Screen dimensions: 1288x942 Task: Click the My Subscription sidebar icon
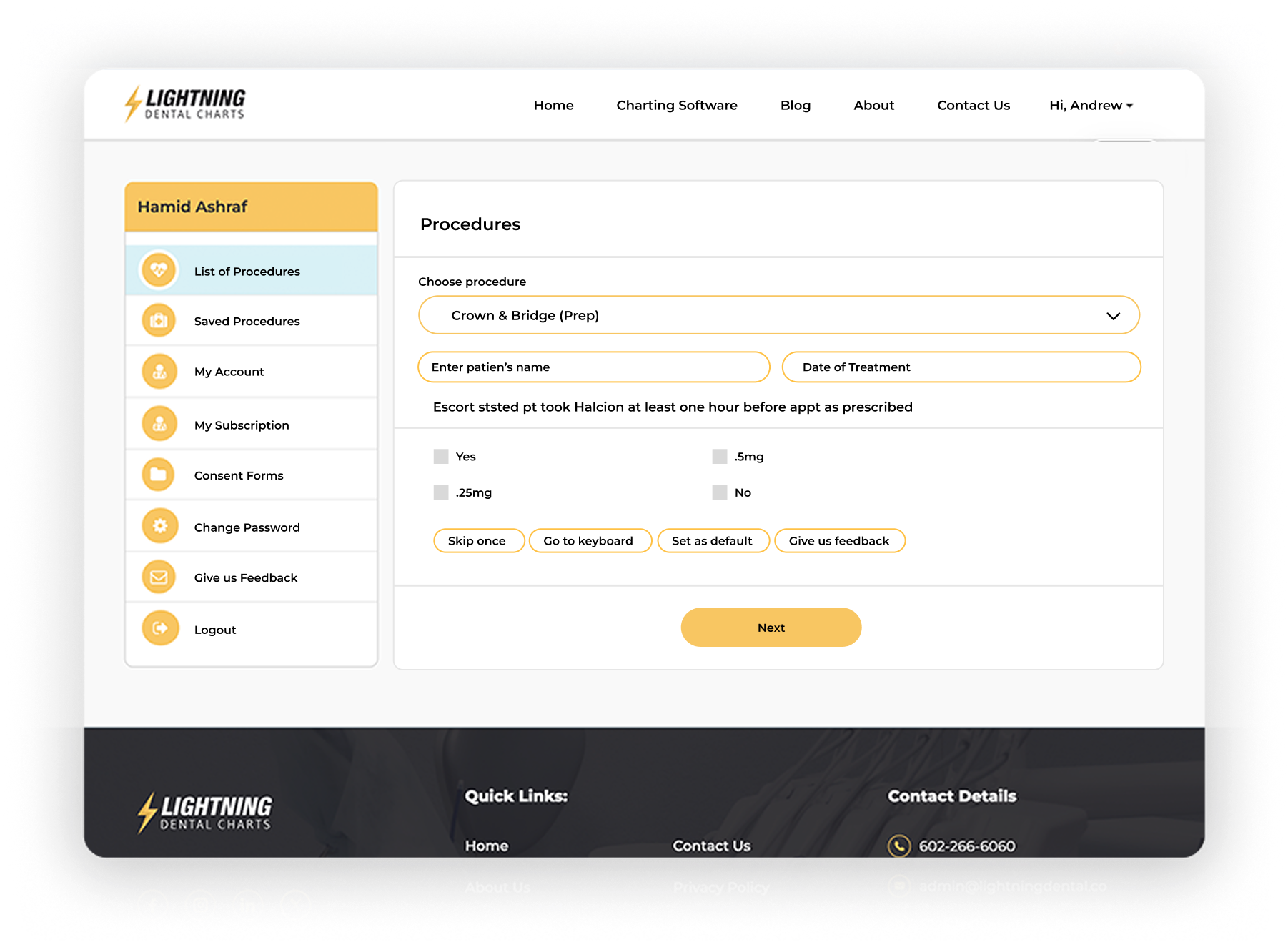coord(159,425)
